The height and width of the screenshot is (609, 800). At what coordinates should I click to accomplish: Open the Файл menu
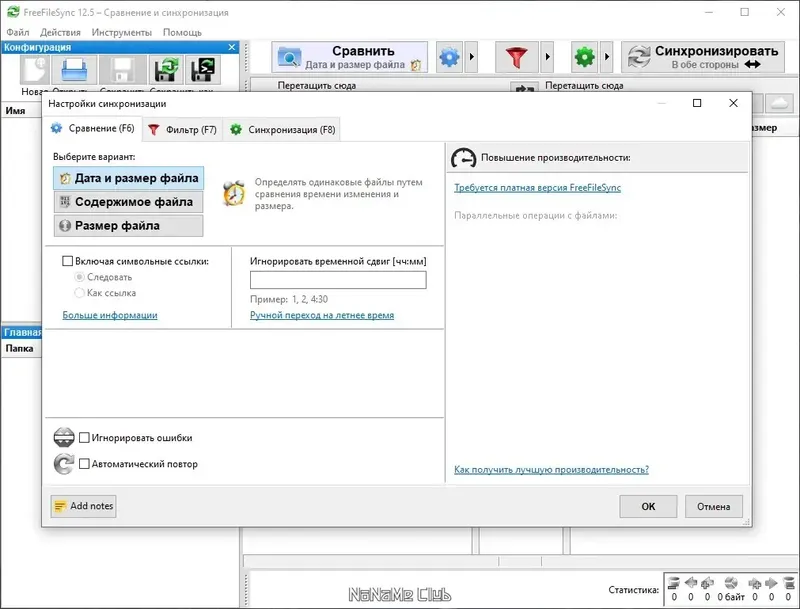(18, 32)
